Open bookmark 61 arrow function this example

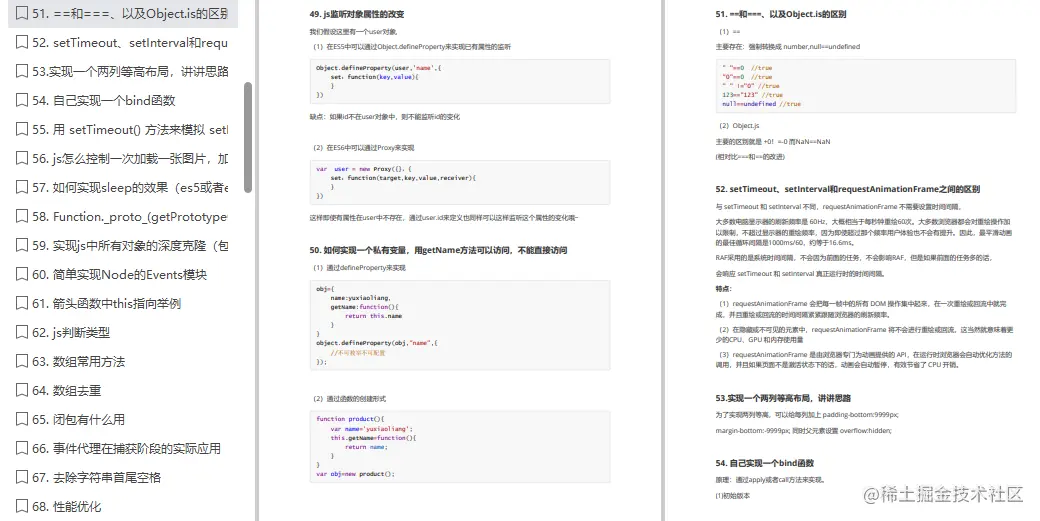(107, 304)
